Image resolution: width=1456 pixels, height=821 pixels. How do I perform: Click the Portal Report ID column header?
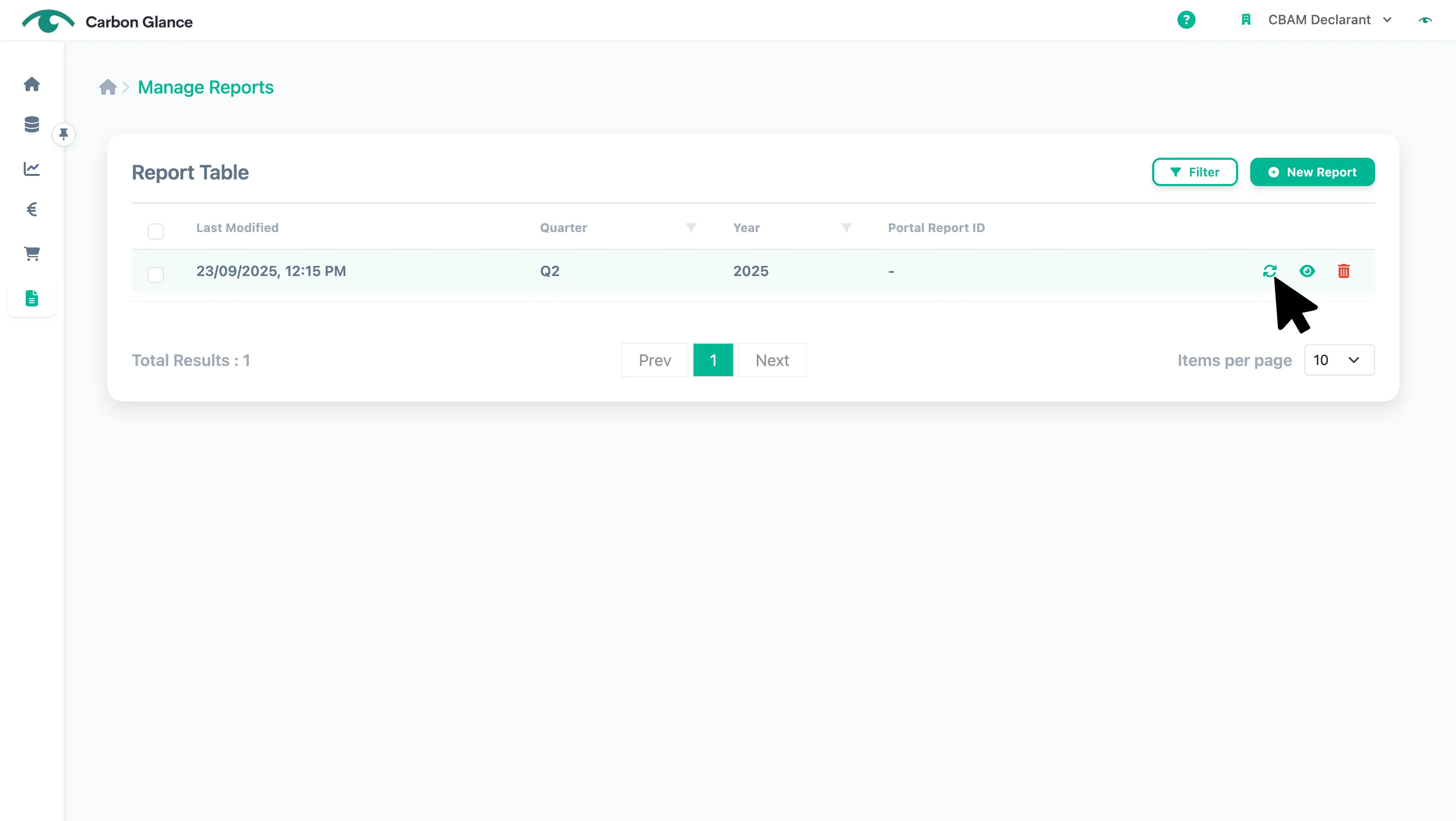tap(936, 227)
